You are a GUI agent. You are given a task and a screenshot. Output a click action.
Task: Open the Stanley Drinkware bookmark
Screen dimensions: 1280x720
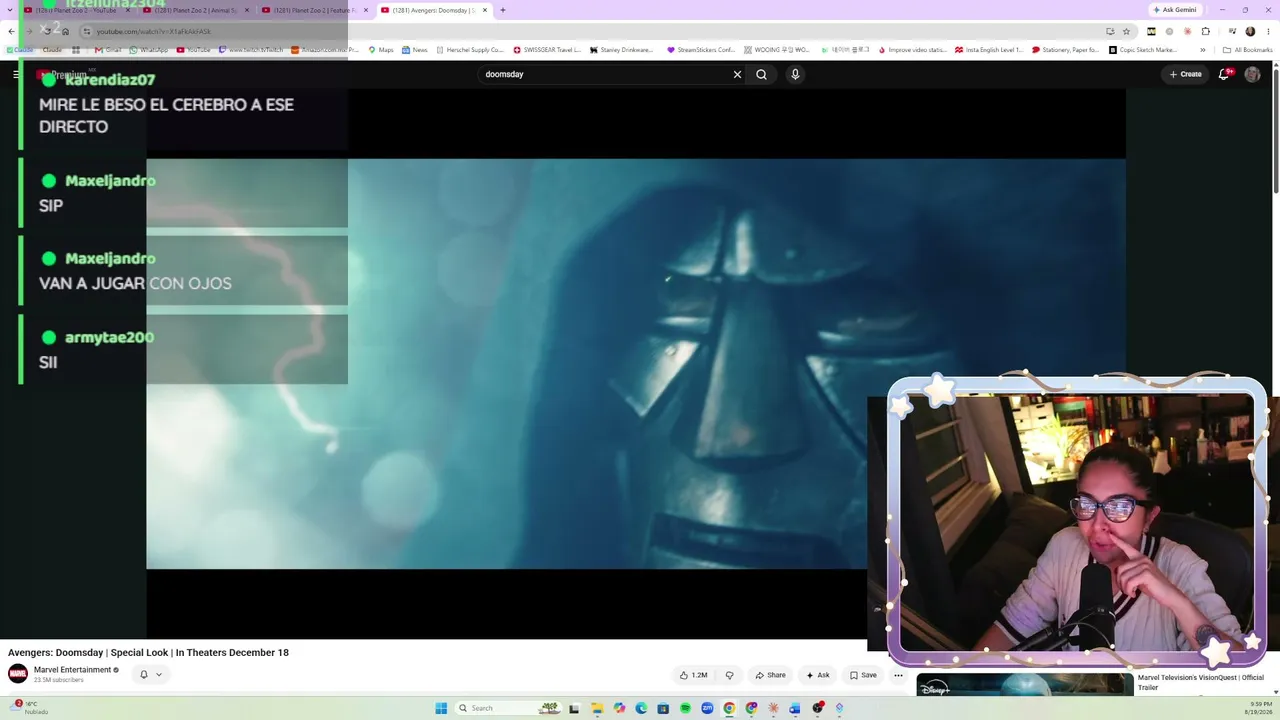621,50
